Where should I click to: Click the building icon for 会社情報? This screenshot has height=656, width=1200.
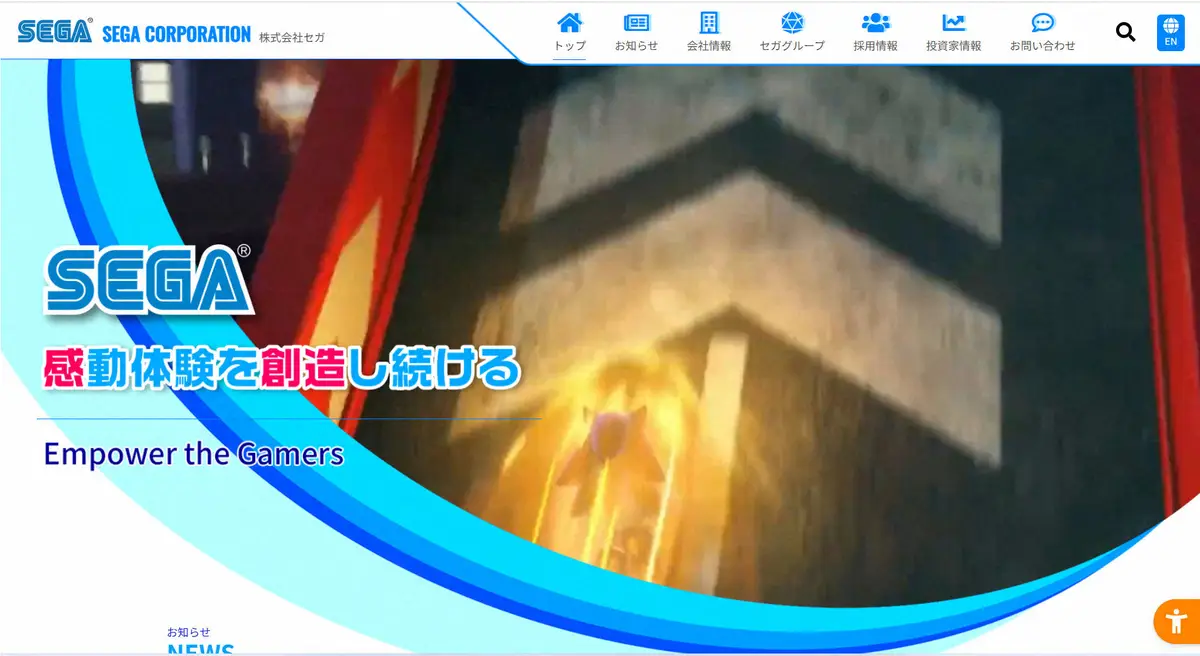pos(709,22)
